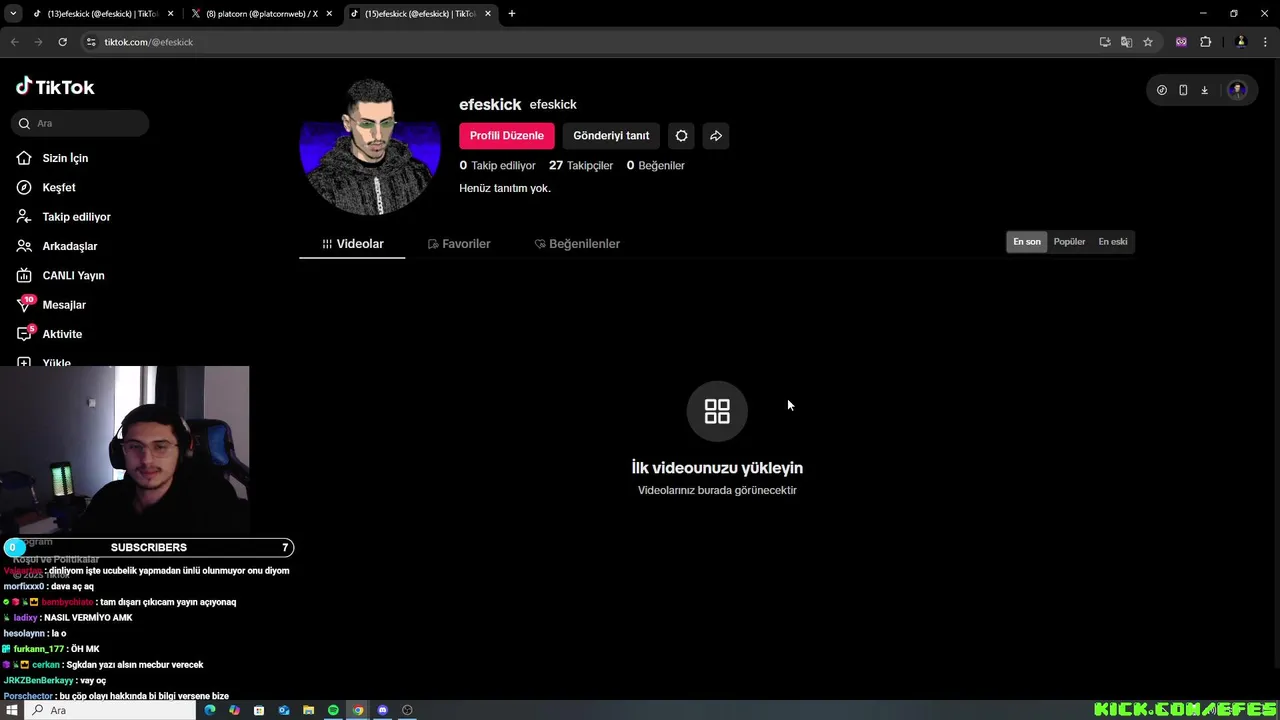Click install app icon in address bar
This screenshot has height=720, width=1280.
click(1105, 42)
